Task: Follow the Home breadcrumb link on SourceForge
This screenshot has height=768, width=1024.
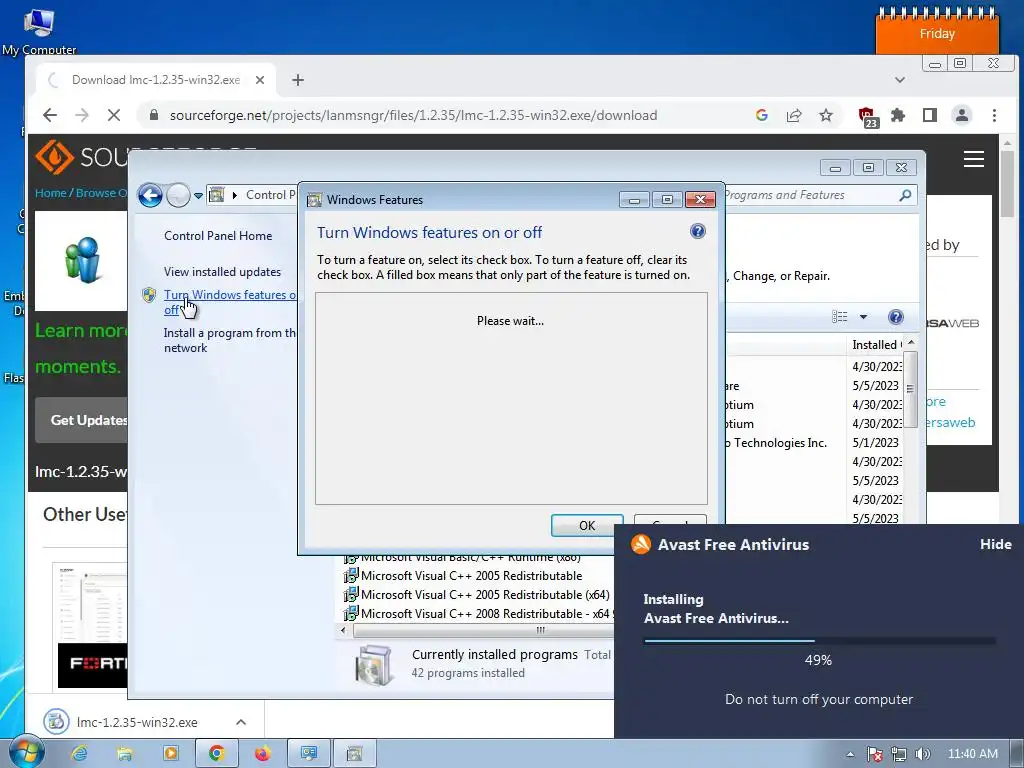Action: click(50, 193)
